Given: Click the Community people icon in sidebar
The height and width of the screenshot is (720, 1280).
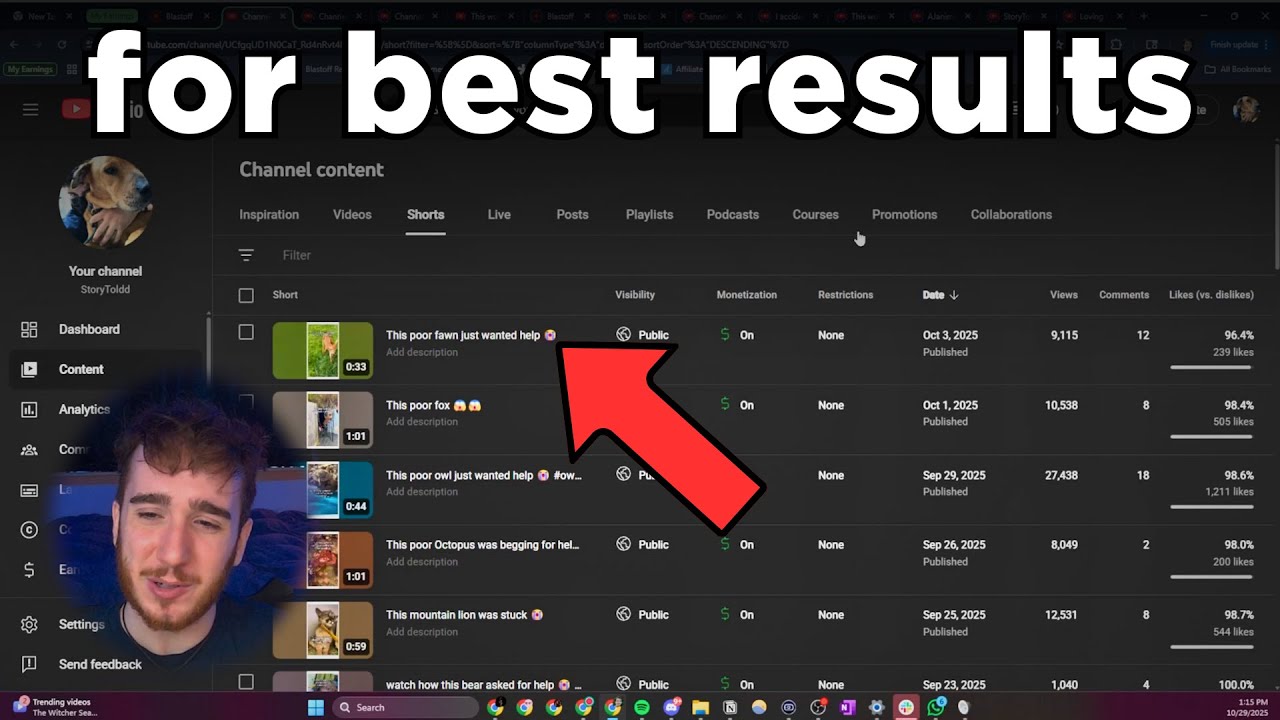Looking at the screenshot, I should 29,450.
